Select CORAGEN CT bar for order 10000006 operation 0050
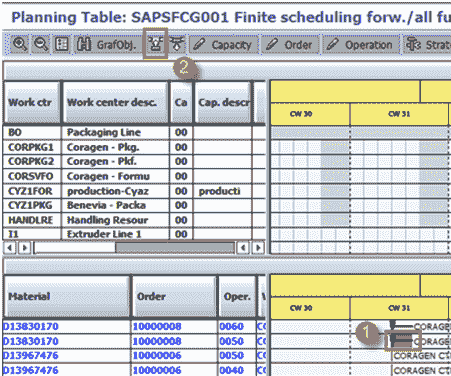 pyautogui.click(x=422, y=356)
